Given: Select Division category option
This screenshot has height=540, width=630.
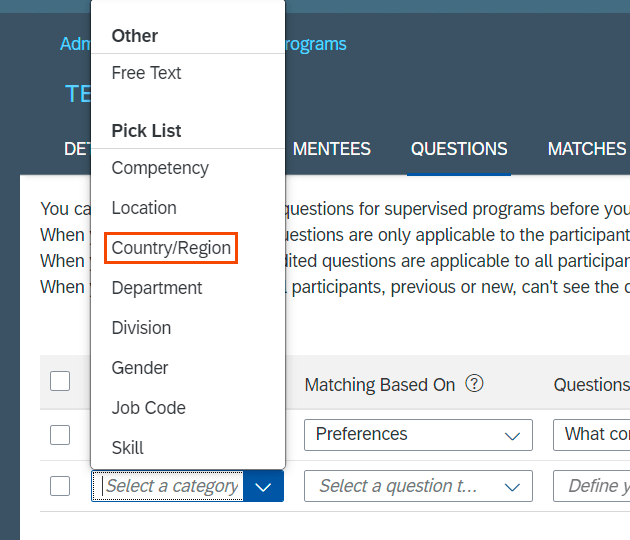Looking at the screenshot, I should pos(141,328).
